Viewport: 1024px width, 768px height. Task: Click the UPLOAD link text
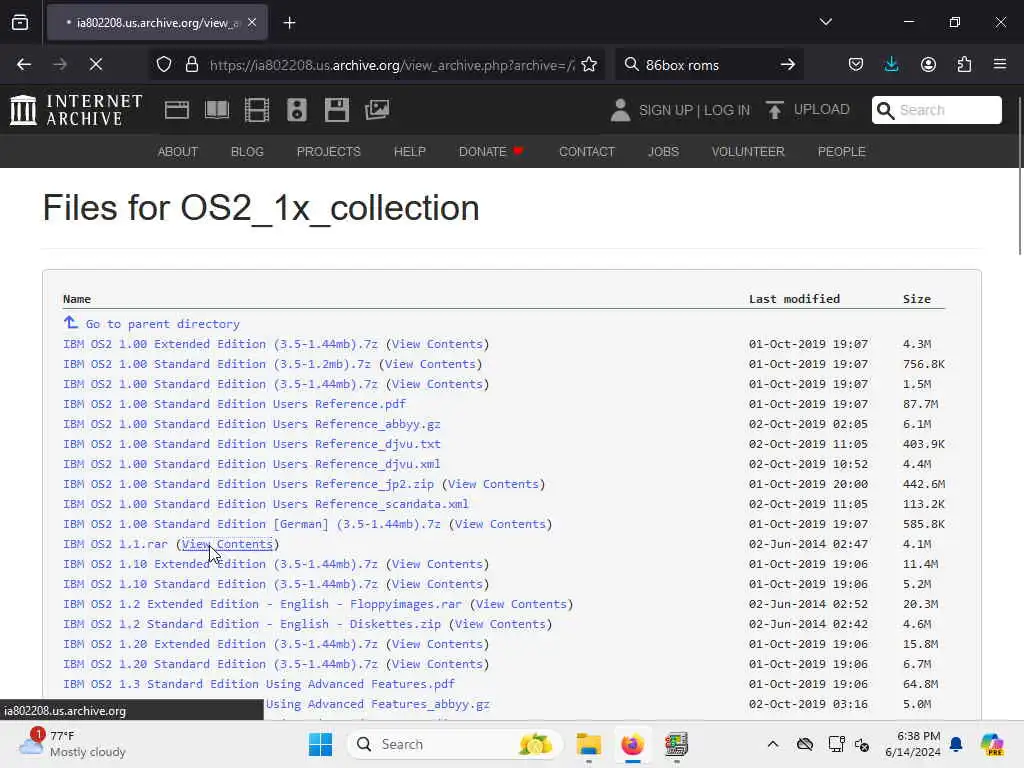pos(822,110)
